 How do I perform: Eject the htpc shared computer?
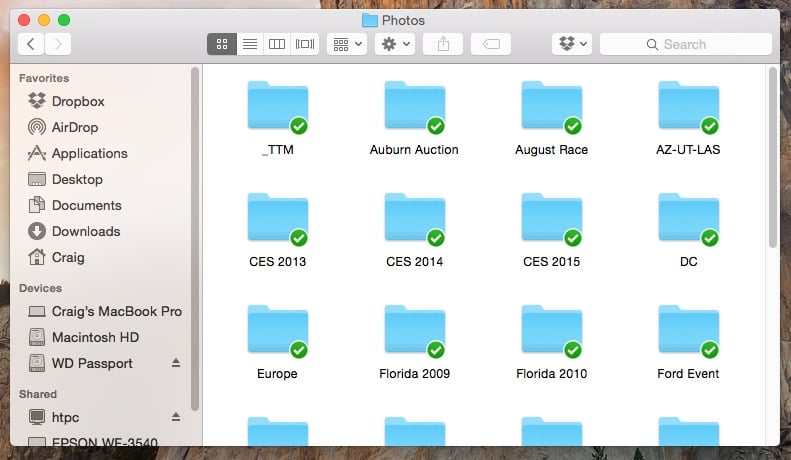176,417
